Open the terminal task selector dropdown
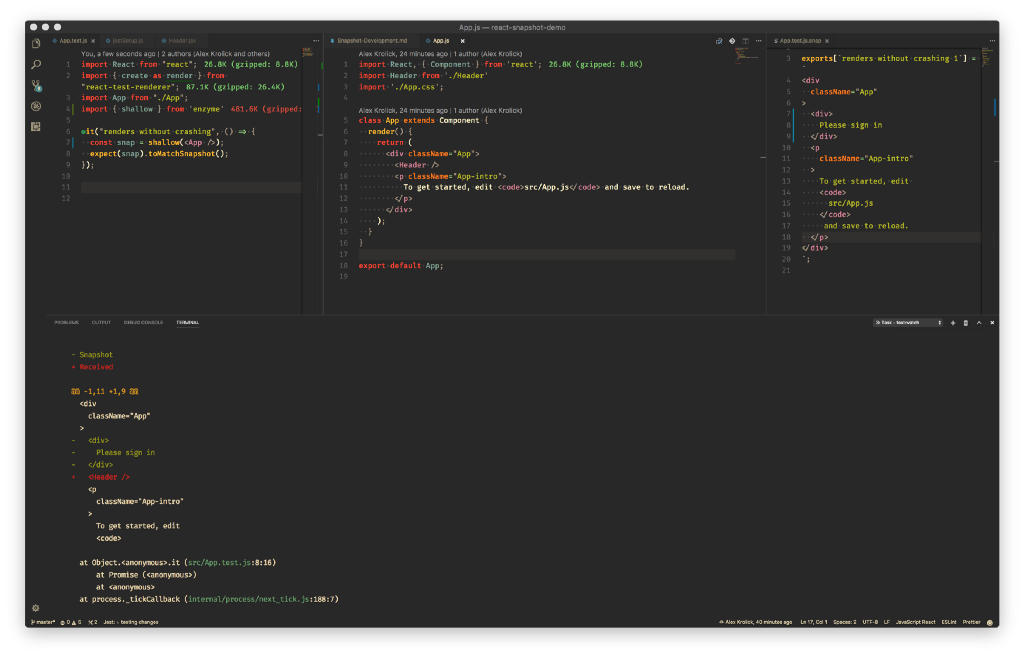Image resolution: width=1024 pixels, height=657 pixels. [x=908, y=323]
